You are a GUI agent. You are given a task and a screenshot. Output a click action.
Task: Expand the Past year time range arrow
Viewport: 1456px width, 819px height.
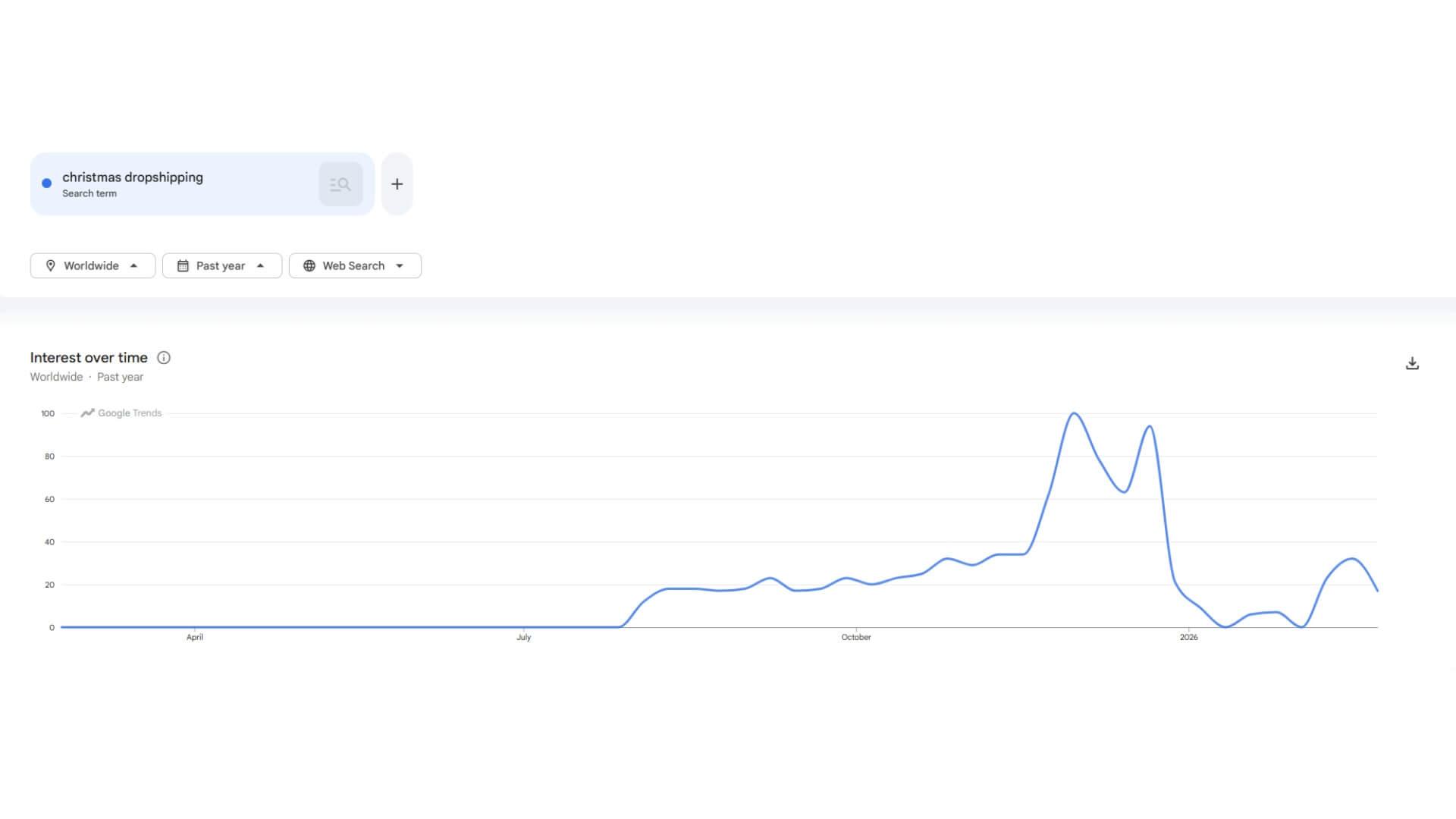click(x=260, y=266)
